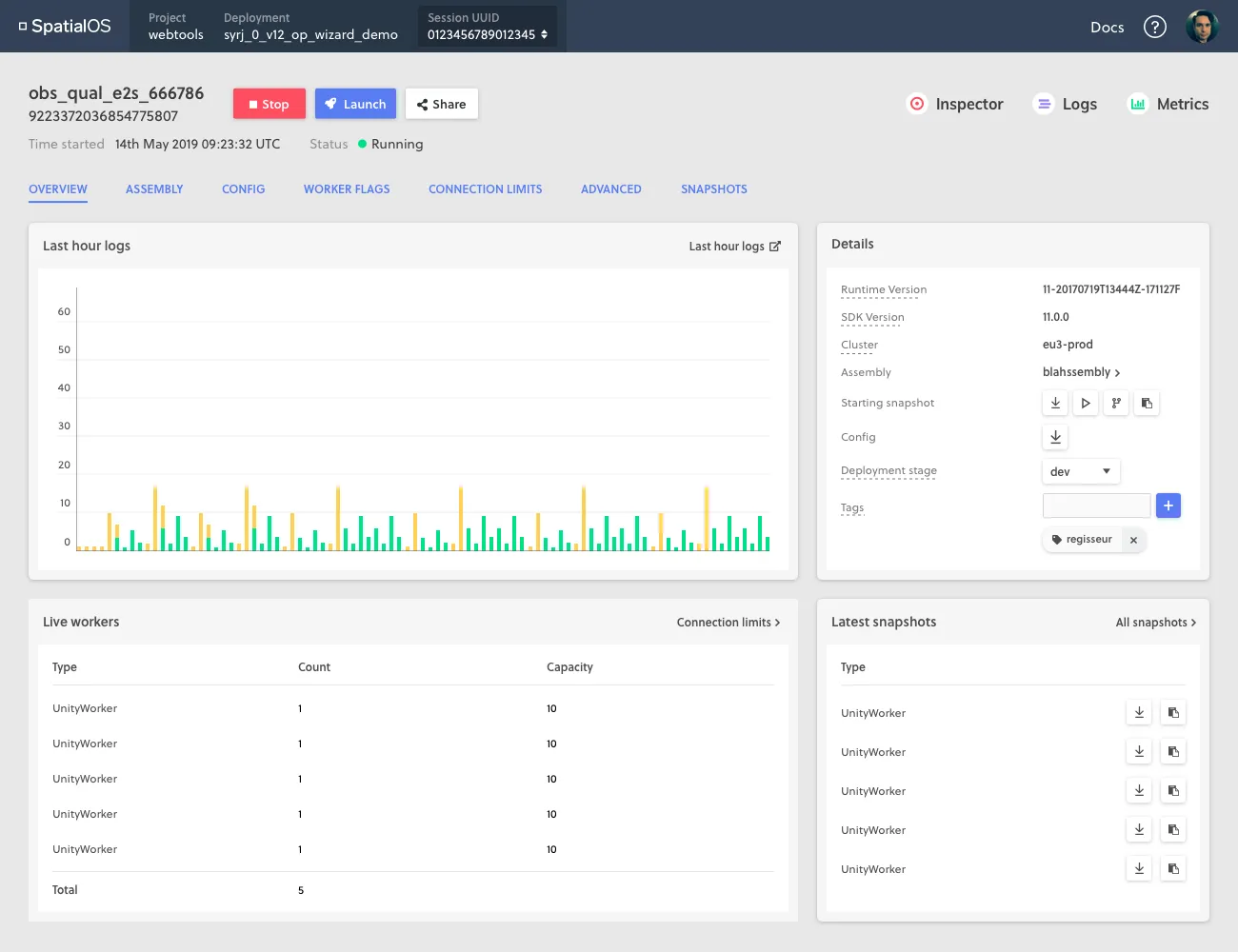Expand the blahssembly assembly link
This screenshot has height=952, width=1238.
1081,372
